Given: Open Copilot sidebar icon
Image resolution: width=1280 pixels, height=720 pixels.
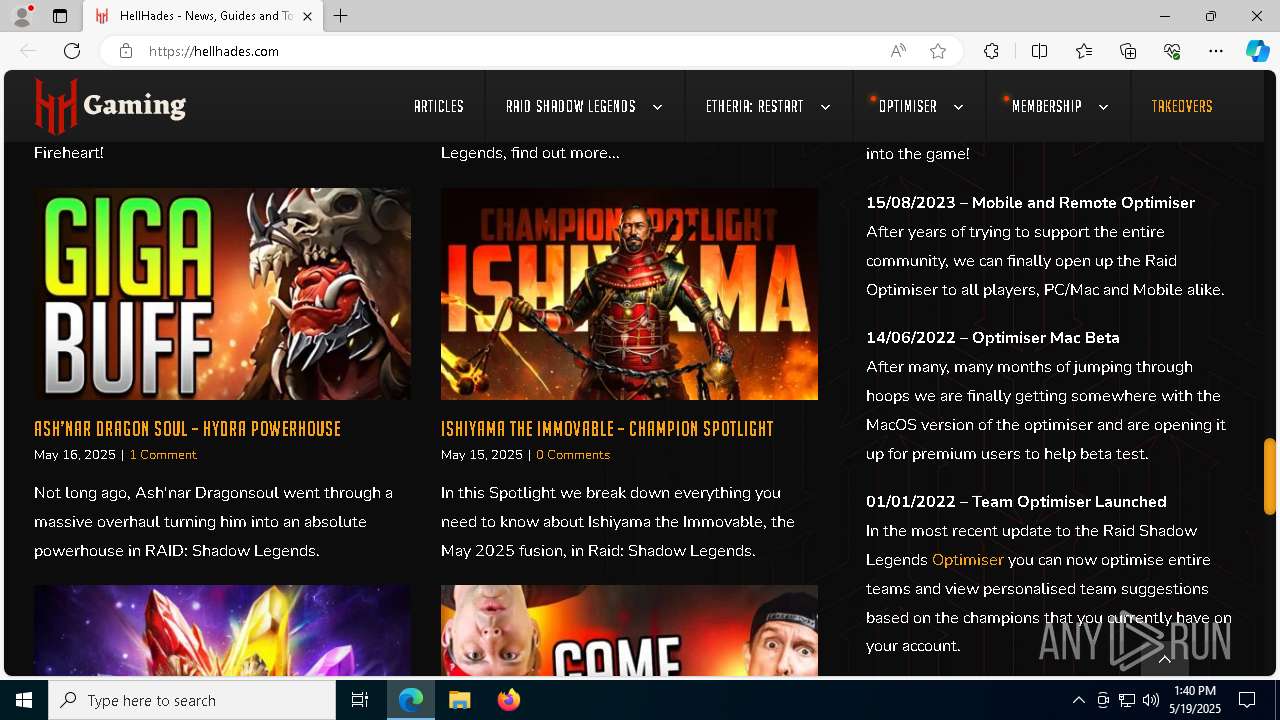Looking at the screenshot, I should point(1257,51).
